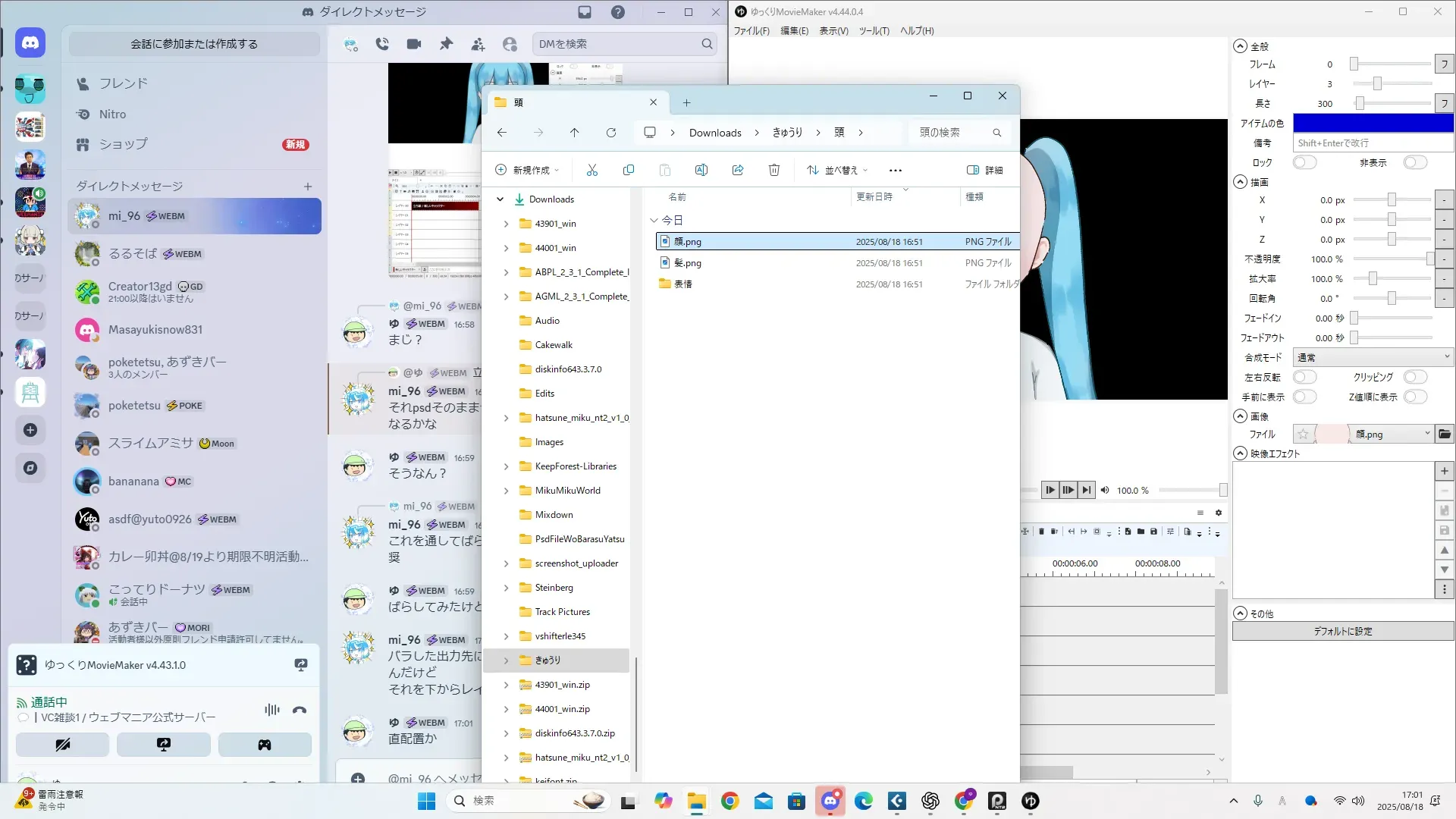Image resolution: width=1456 pixels, height=819 pixels.
Task: Collapse the 描画 section
Action: (x=1241, y=182)
